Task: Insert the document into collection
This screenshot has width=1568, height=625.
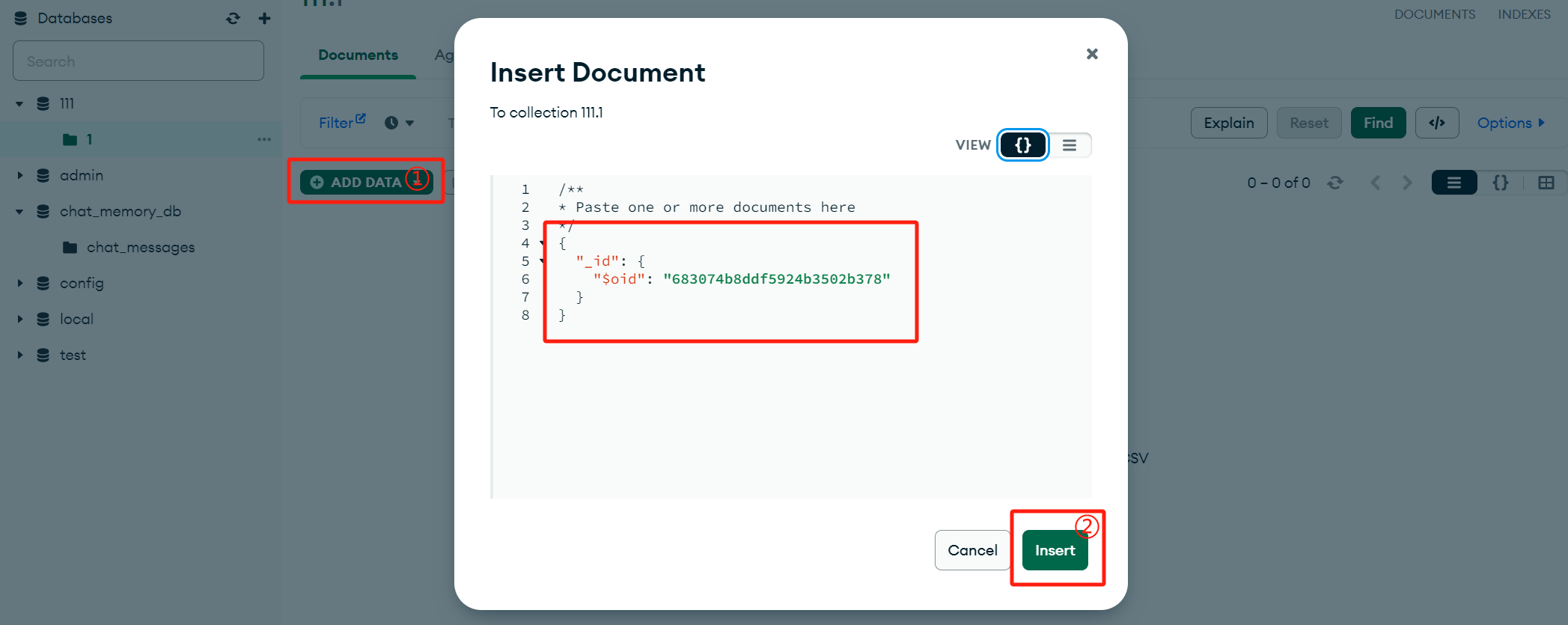Action: pyautogui.click(x=1055, y=550)
